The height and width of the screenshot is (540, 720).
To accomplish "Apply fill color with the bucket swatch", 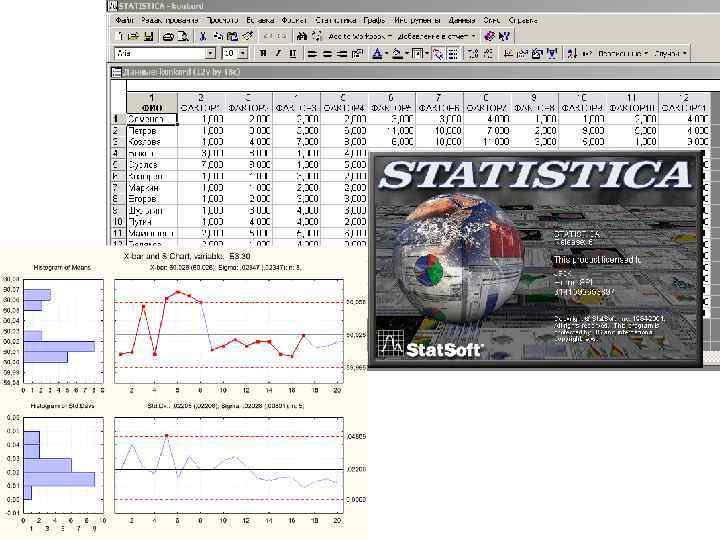I will pyautogui.click(x=397, y=53).
